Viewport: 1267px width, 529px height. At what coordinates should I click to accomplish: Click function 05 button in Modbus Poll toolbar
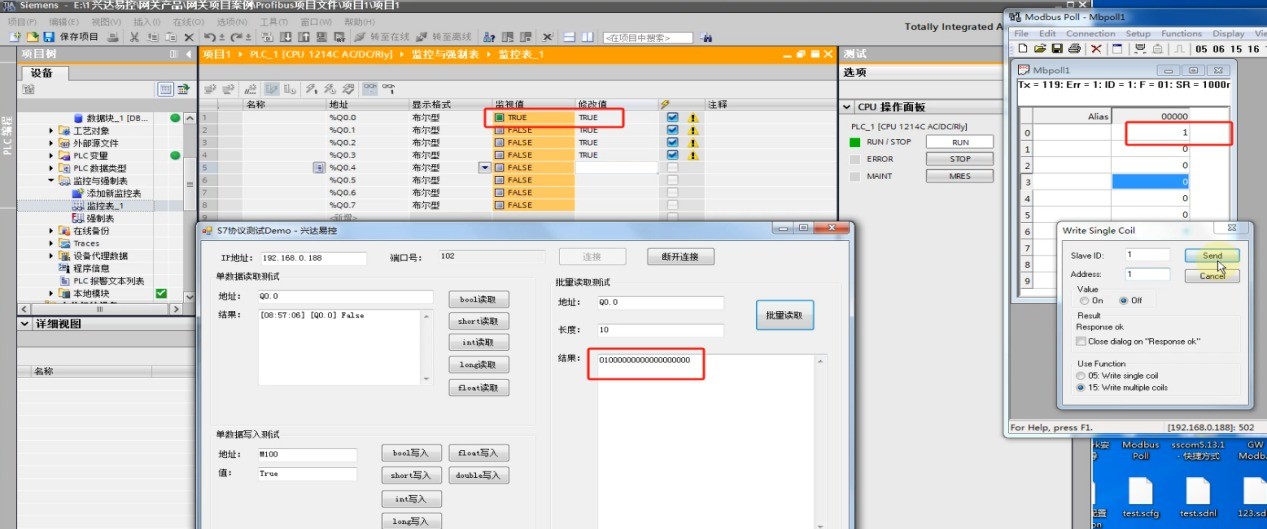click(x=1202, y=48)
